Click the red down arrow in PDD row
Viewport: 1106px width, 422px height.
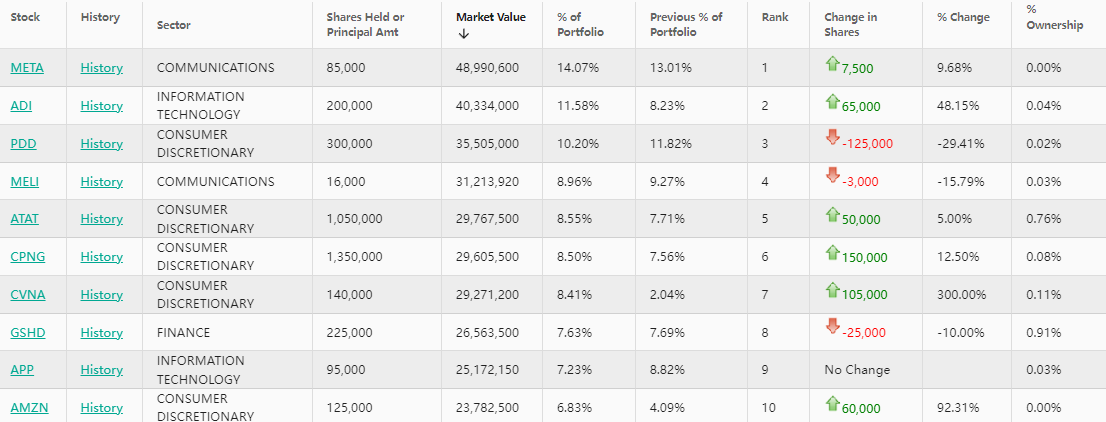pos(832,137)
